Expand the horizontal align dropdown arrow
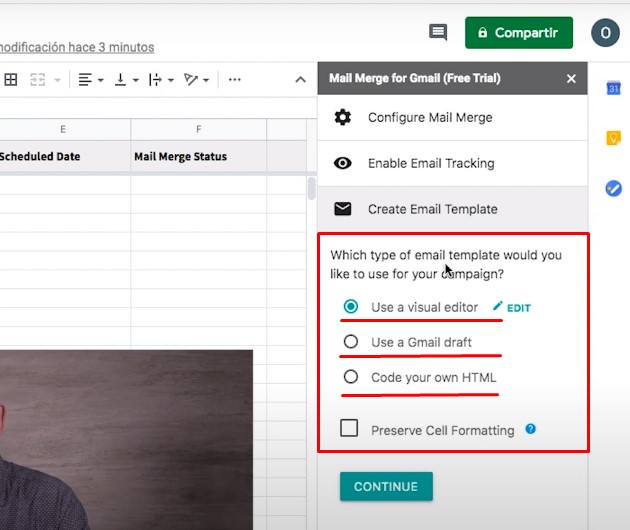This screenshot has height=530, width=630. (x=101, y=80)
